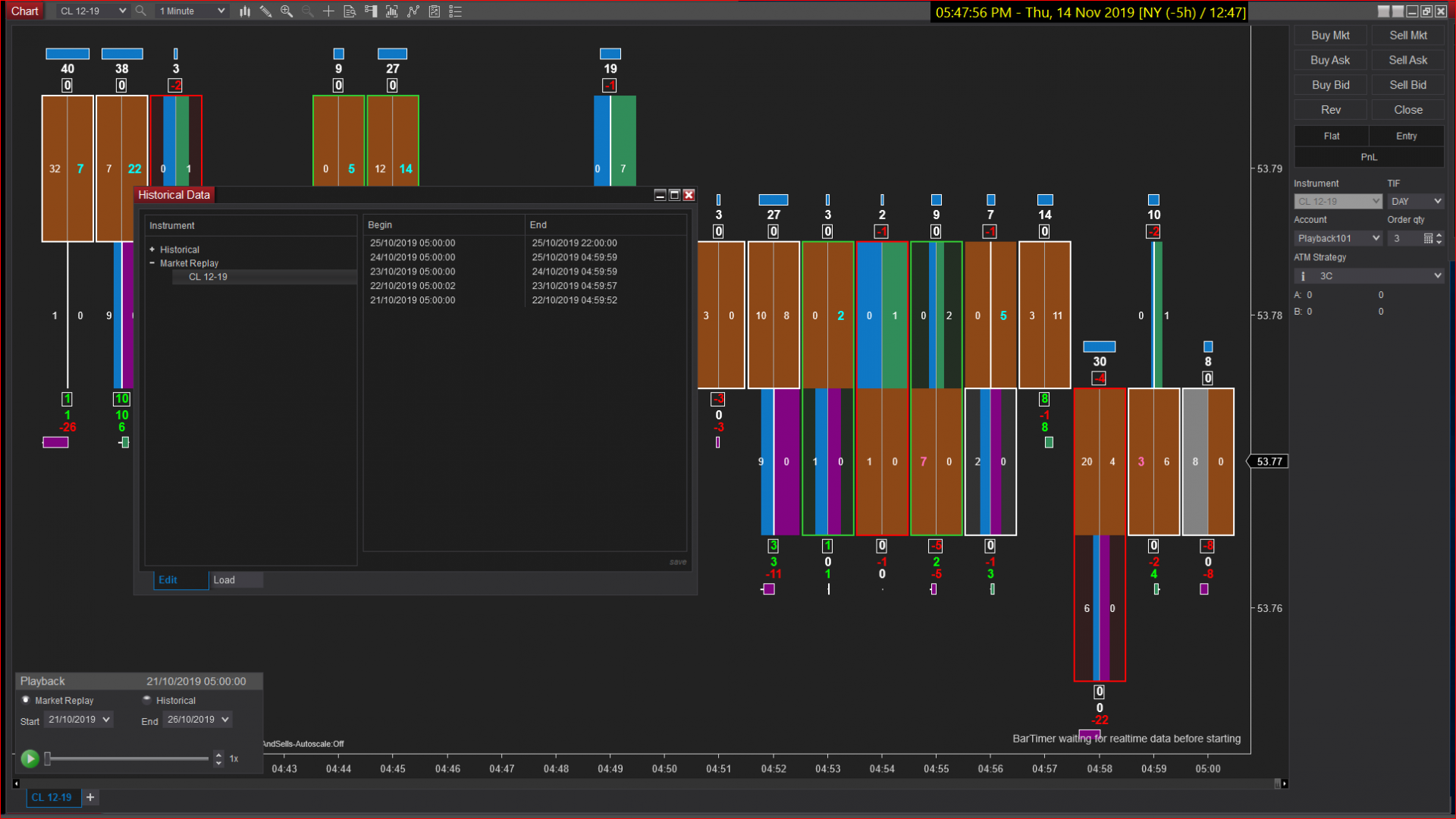This screenshot has width=1456, height=819.
Task: Open the bar type candlestick icon
Action: coord(244,11)
